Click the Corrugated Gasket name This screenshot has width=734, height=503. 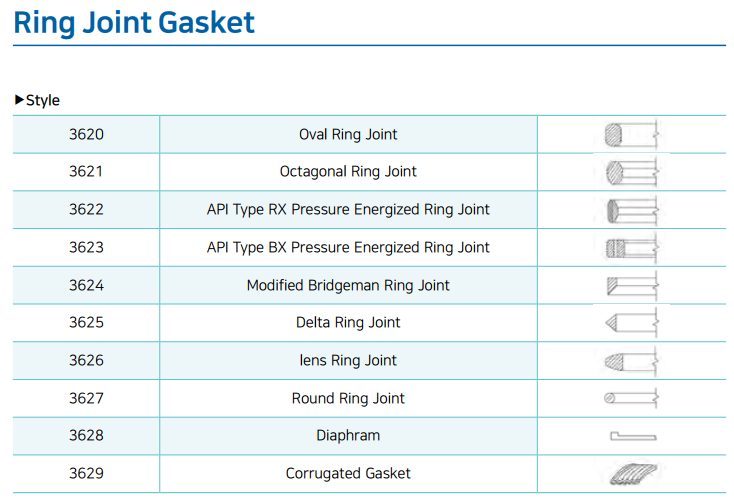click(x=348, y=473)
